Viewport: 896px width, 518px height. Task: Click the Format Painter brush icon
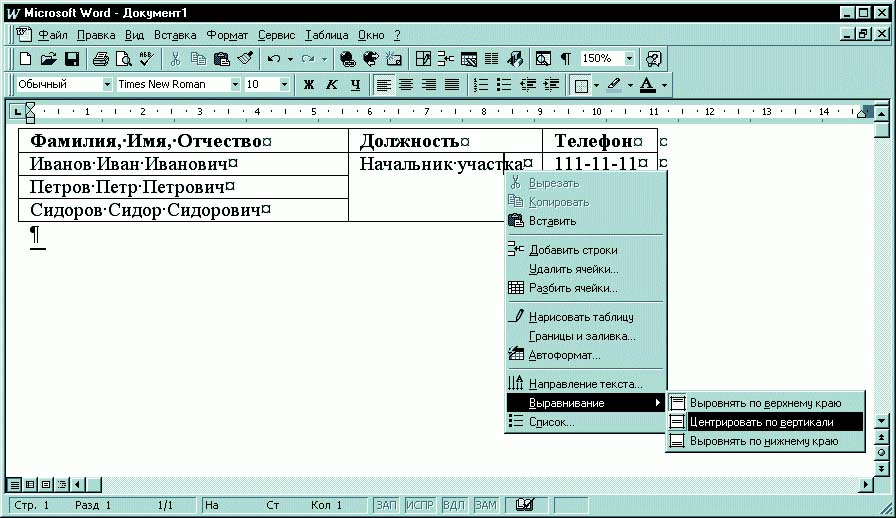point(245,59)
